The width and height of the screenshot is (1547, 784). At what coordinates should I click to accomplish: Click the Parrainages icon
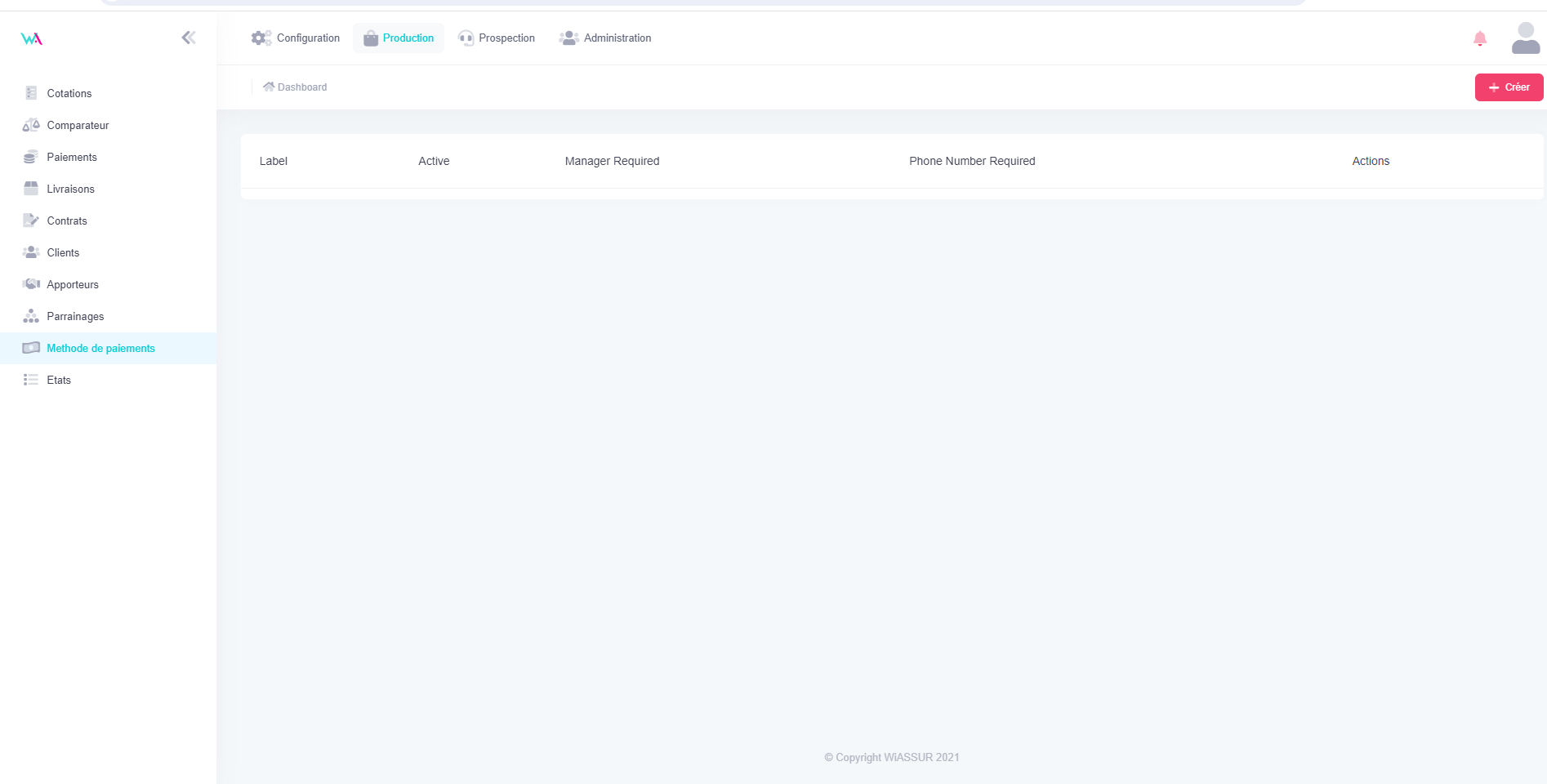(31, 316)
